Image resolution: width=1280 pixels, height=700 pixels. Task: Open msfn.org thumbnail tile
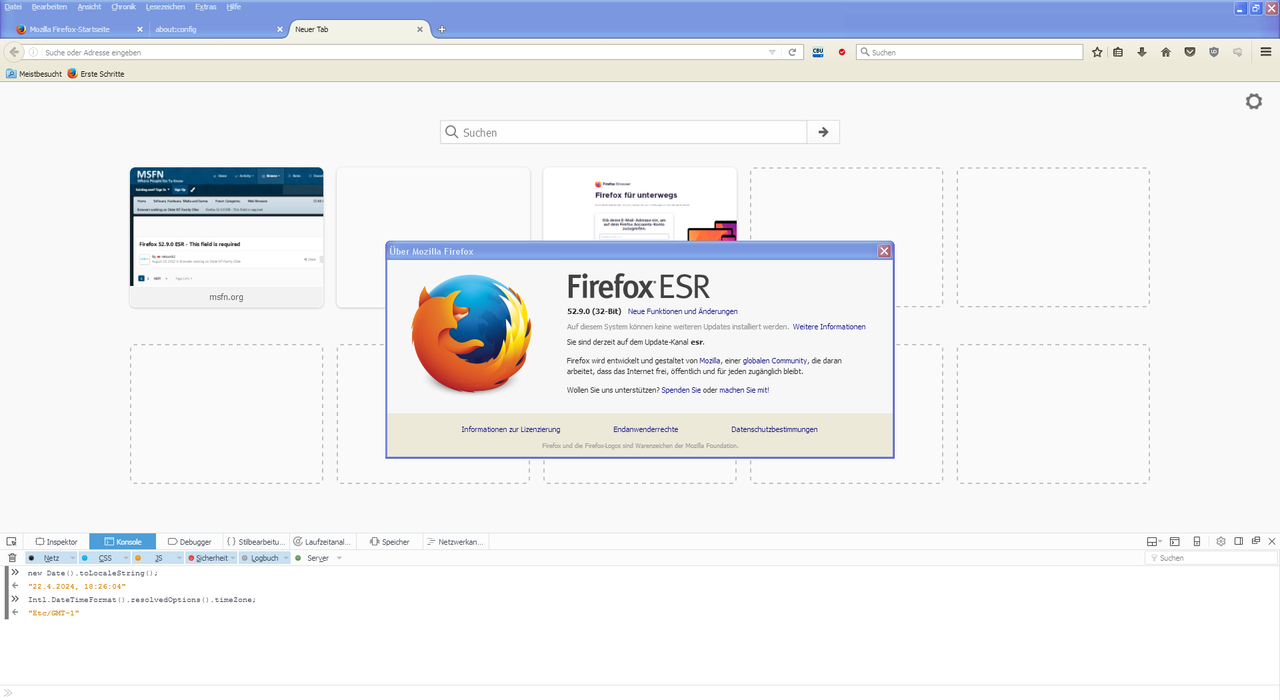pos(226,237)
